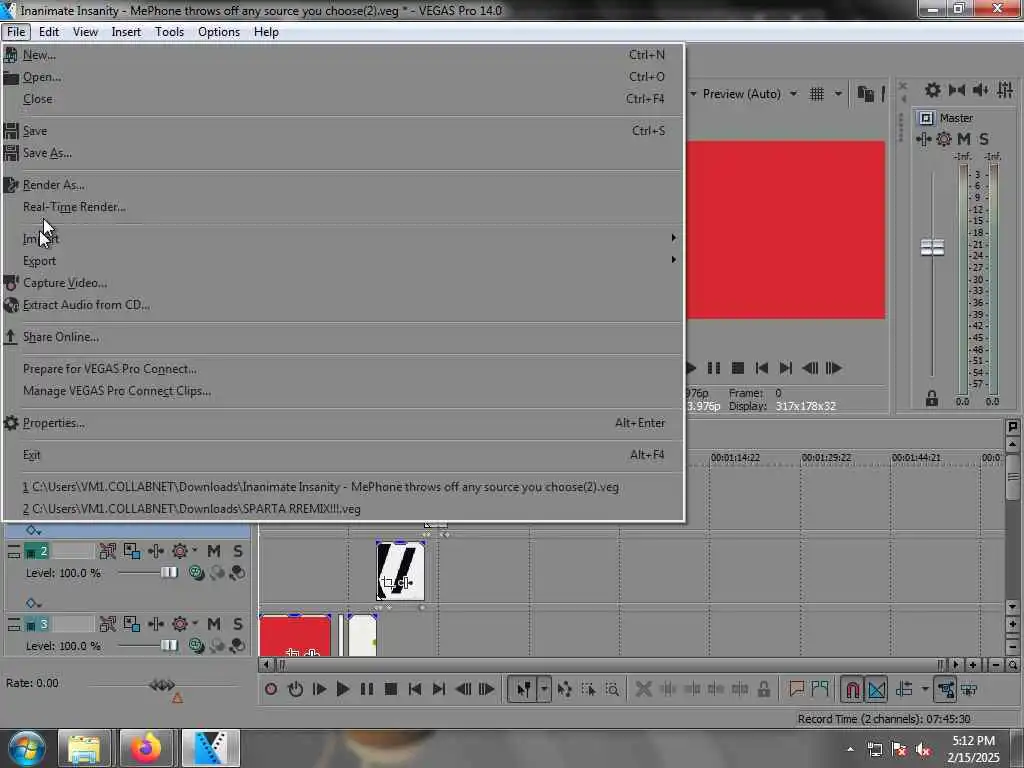
Task: Open Master bus audio properties gear
Action: (933, 90)
